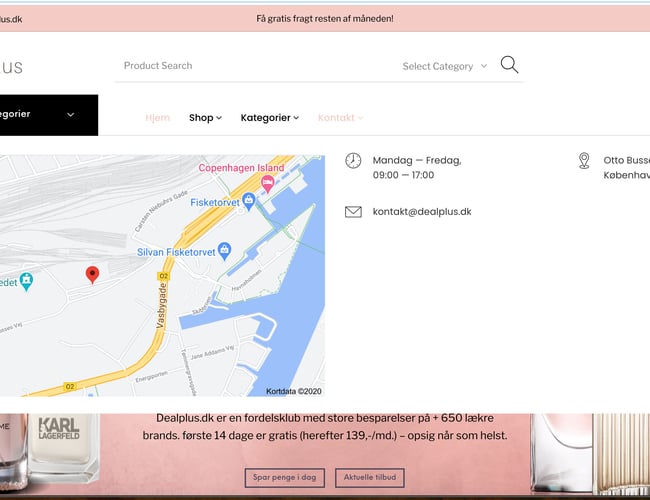Click the Copenhagen Island map label
The image size is (650, 500).
pyautogui.click(x=241, y=168)
